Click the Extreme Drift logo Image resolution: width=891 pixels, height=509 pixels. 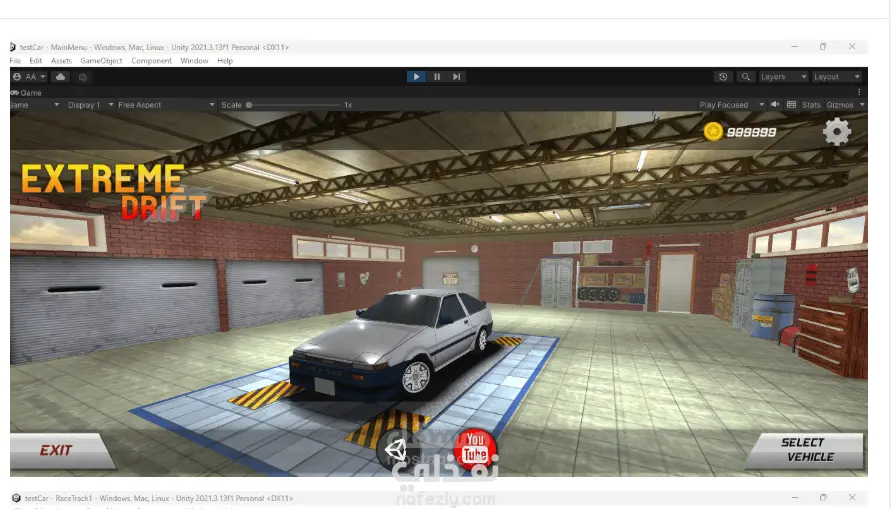(114, 191)
